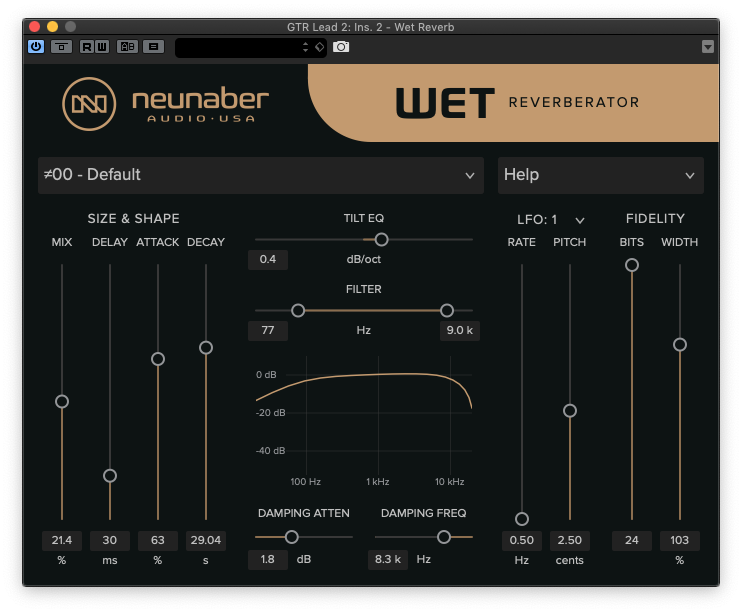
Task: Open the ≠00 - Default preset dropdown
Action: 261,175
